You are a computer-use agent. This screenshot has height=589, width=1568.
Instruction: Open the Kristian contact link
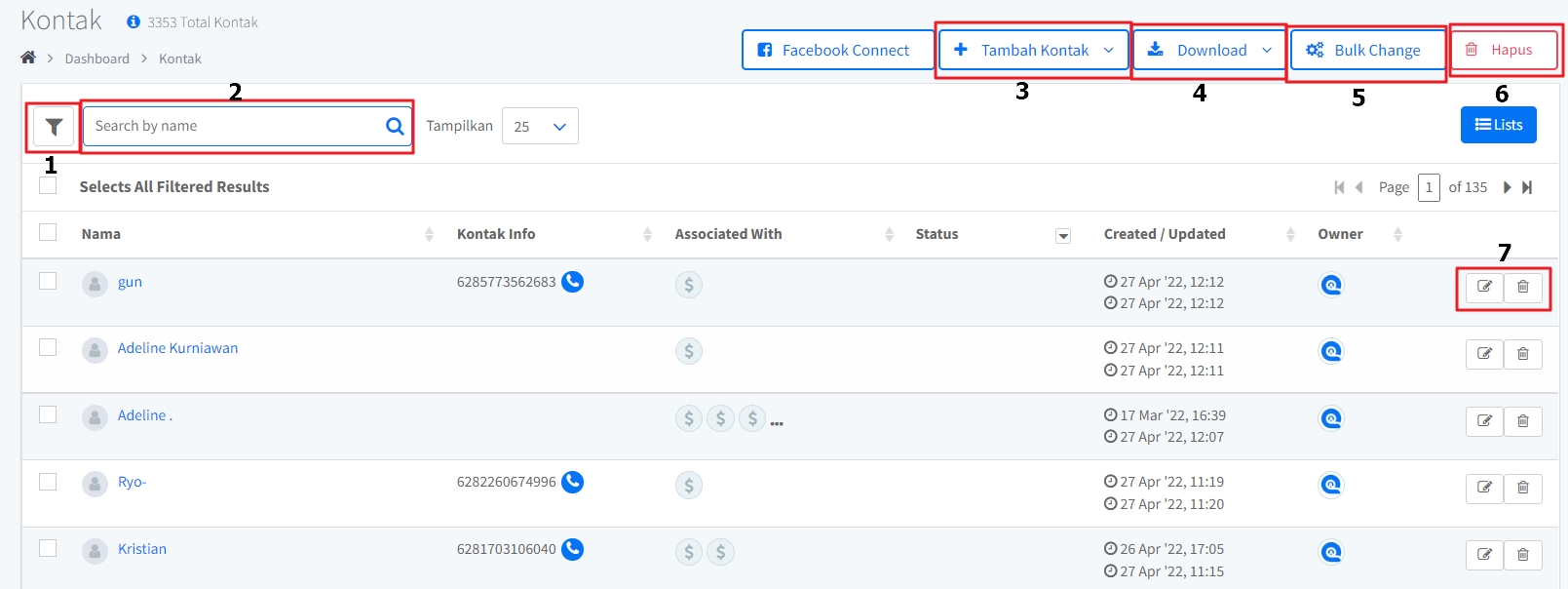point(142,549)
